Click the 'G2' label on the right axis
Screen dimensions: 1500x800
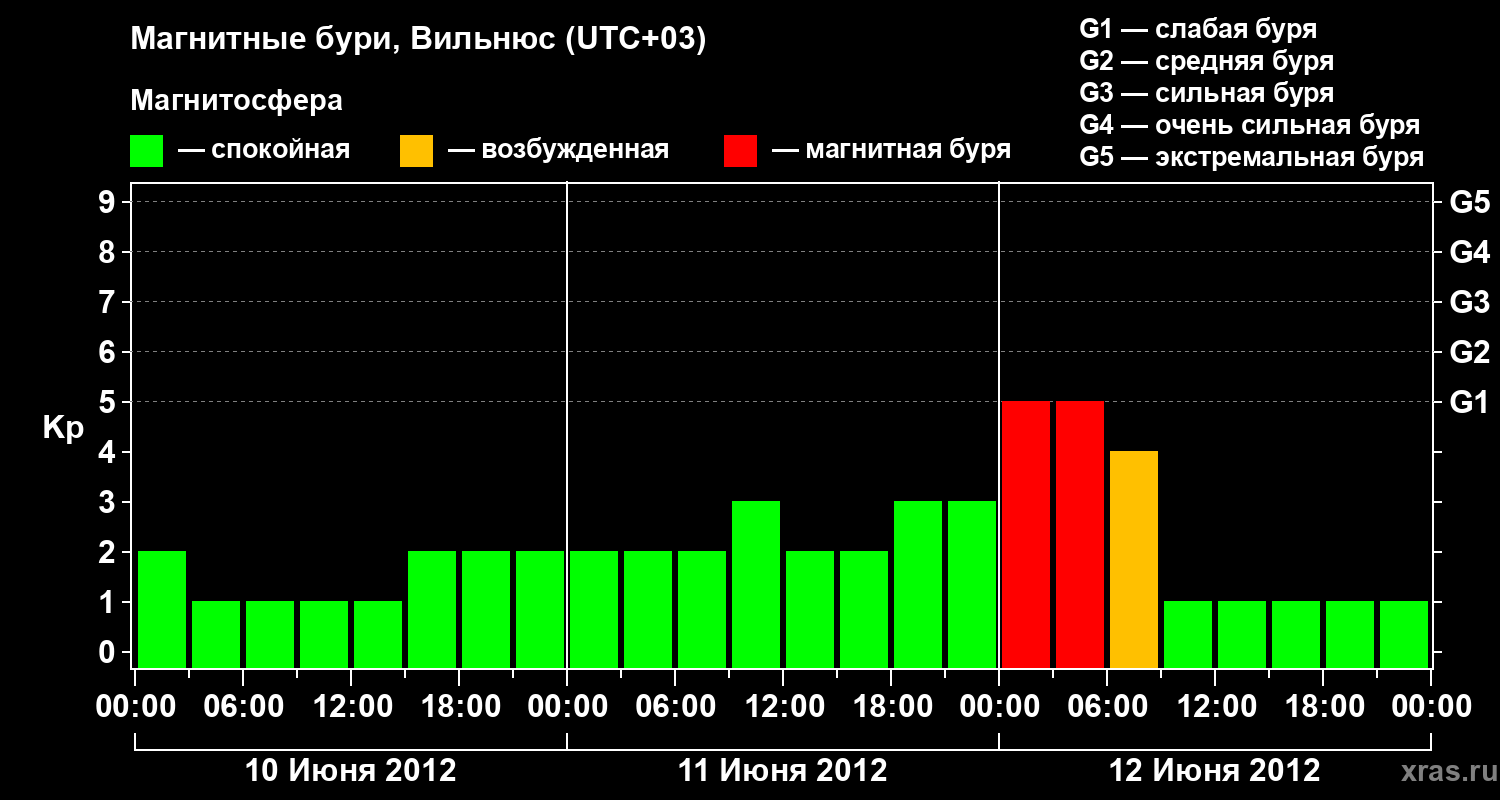coord(1469,352)
